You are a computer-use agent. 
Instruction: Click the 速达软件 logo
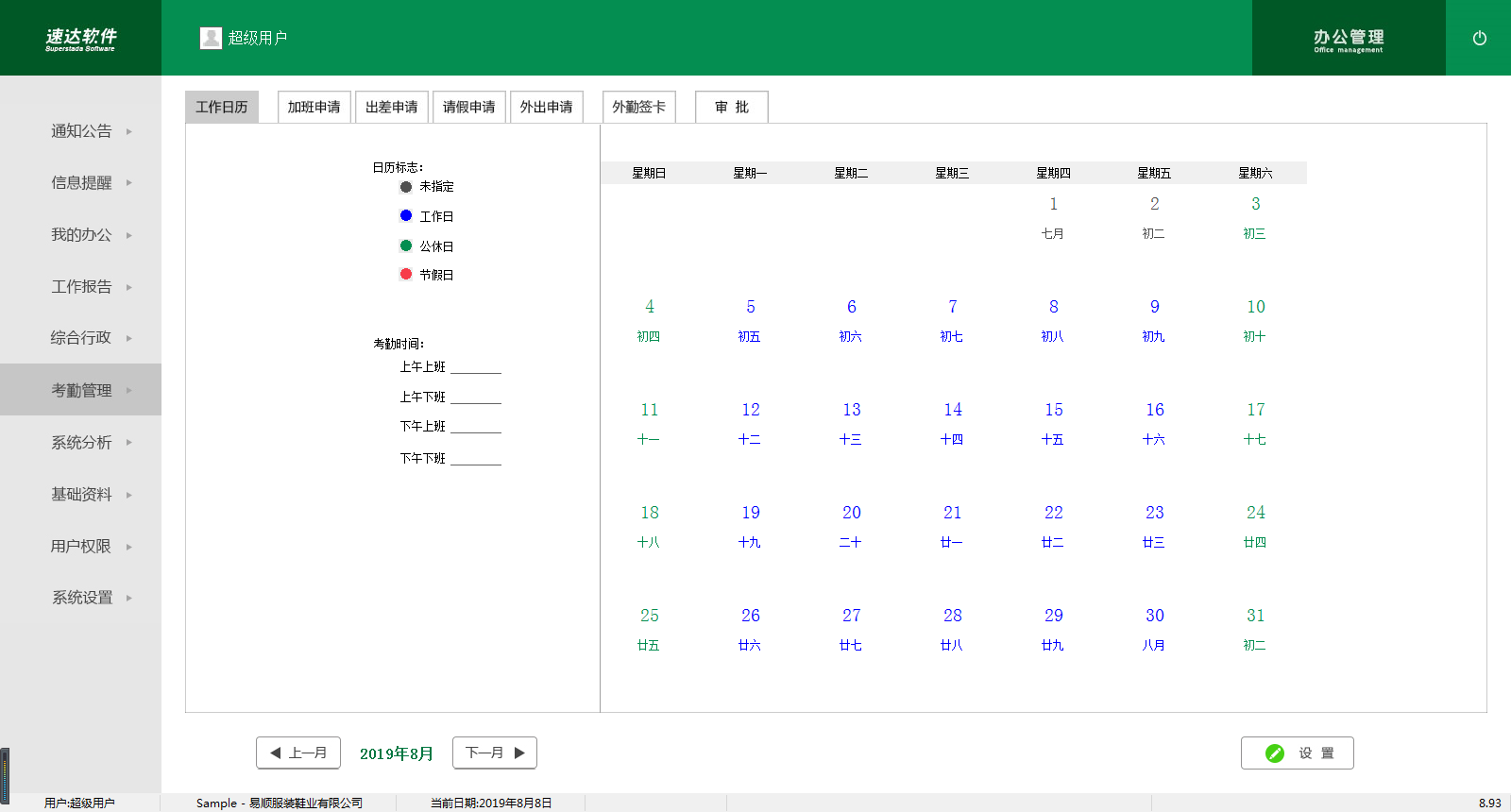click(x=81, y=39)
